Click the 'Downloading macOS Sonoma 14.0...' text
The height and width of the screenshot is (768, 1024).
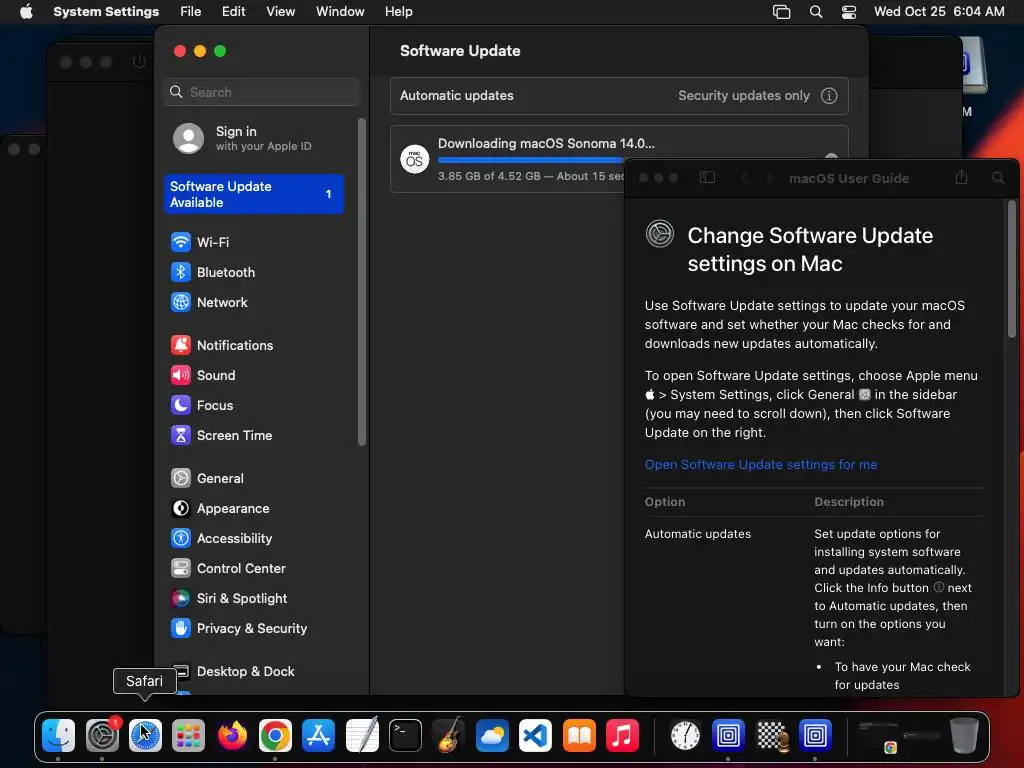(546, 144)
